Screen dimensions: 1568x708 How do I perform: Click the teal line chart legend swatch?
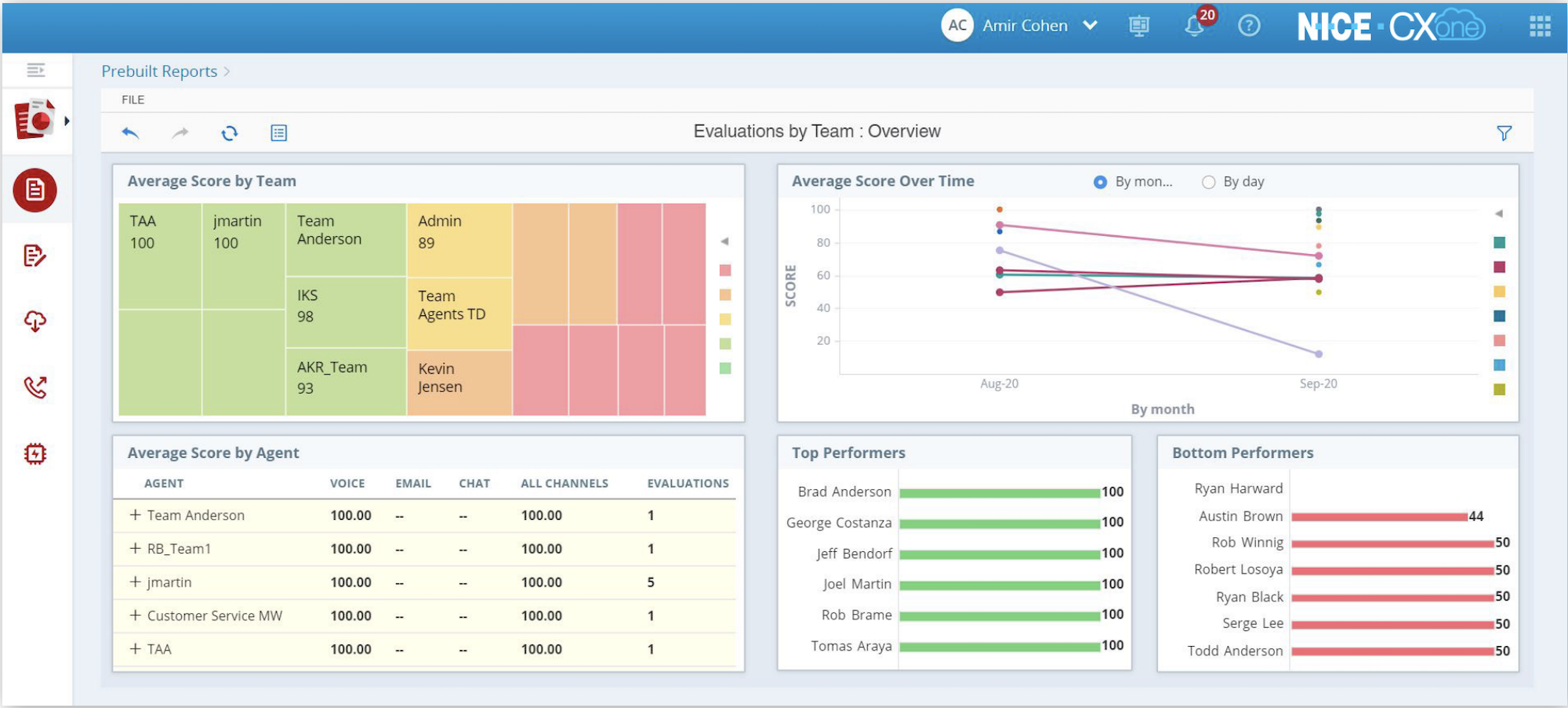click(1499, 242)
